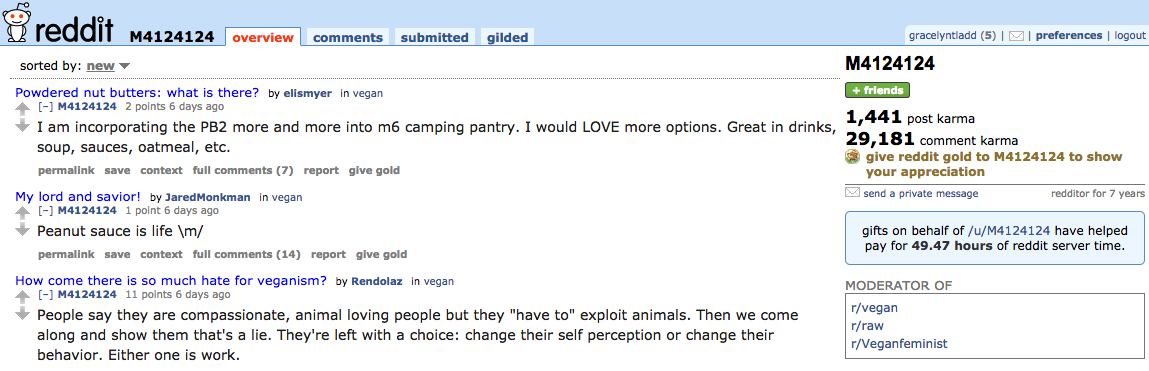Viewport: 1149px width, 371px height.
Task: Switch to the gilded tab
Action: point(508,37)
